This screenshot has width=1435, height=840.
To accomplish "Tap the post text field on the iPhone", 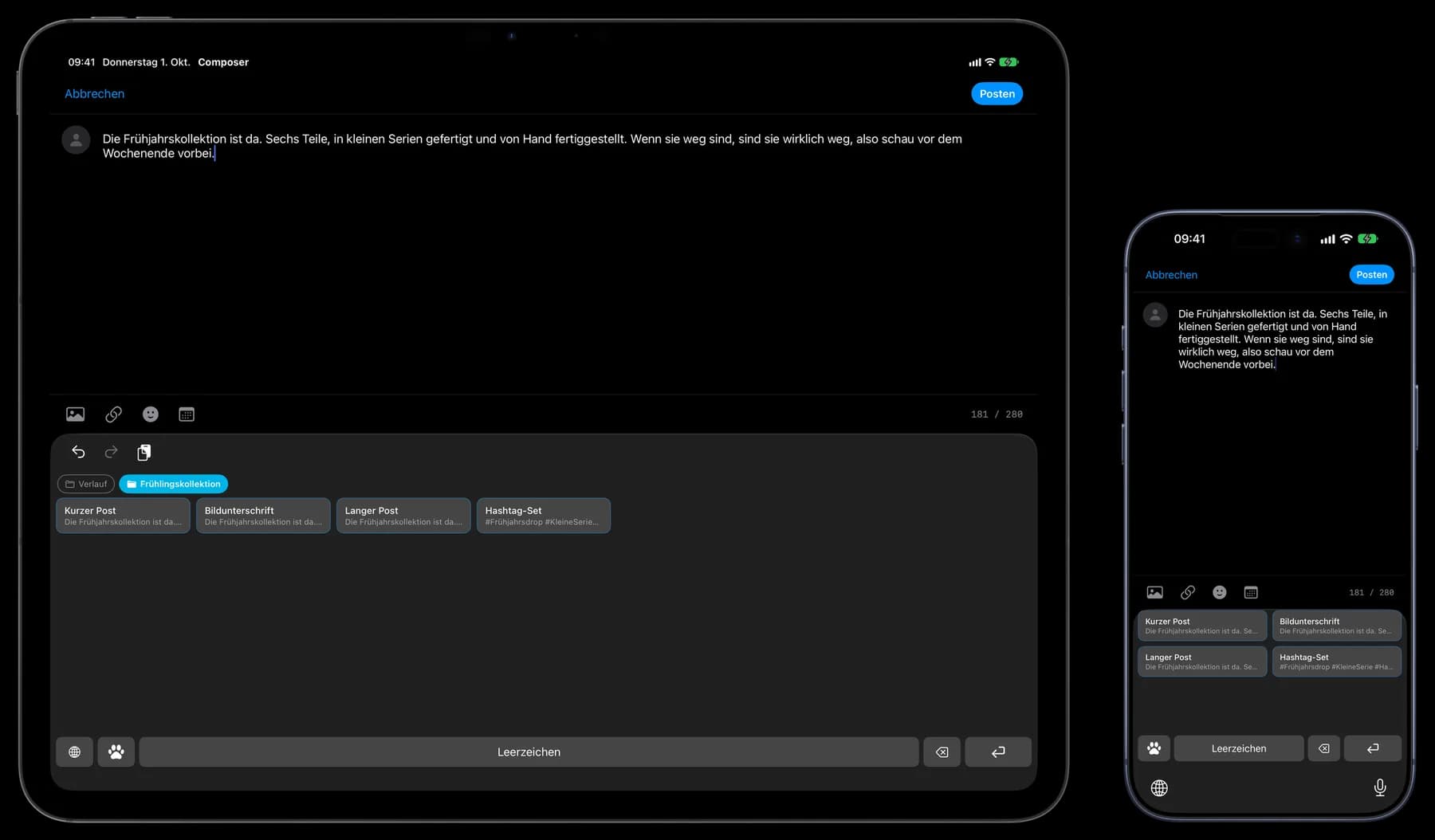I will 1284,340.
